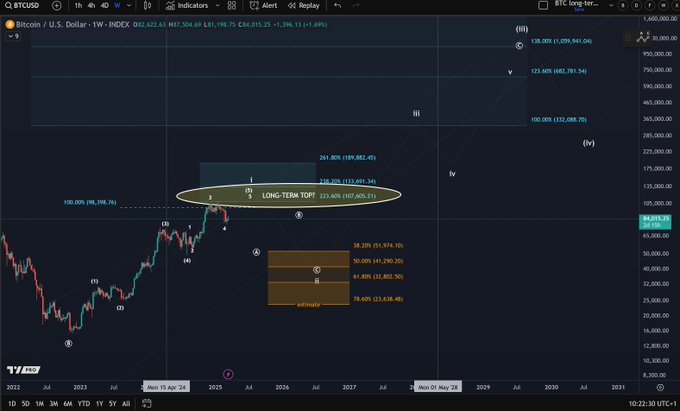Image resolution: width=680 pixels, height=411 pixels.
Task: Open the BTC long-term layout dropdown arrow
Action: tap(611, 6)
